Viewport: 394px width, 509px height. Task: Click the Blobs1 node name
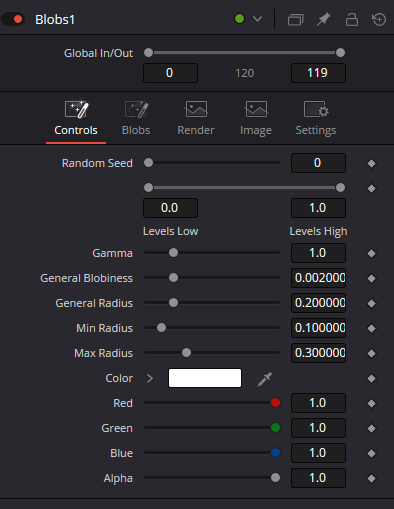[x=55, y=20]
